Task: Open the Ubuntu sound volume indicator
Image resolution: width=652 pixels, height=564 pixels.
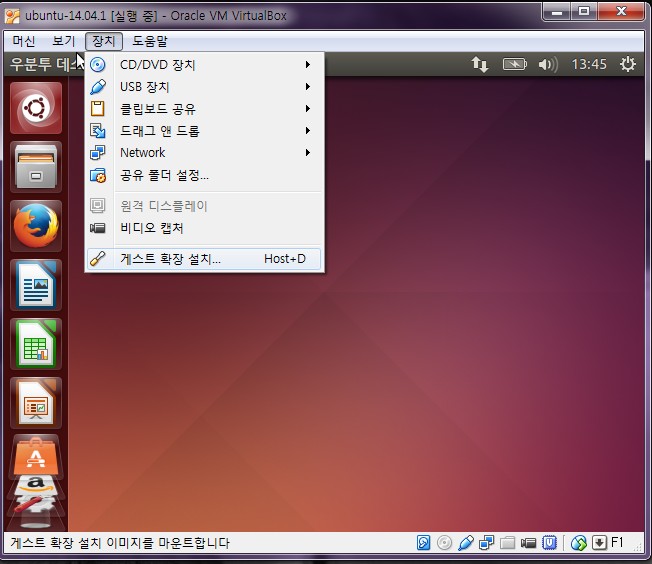Action: click(x=547, y=64)
